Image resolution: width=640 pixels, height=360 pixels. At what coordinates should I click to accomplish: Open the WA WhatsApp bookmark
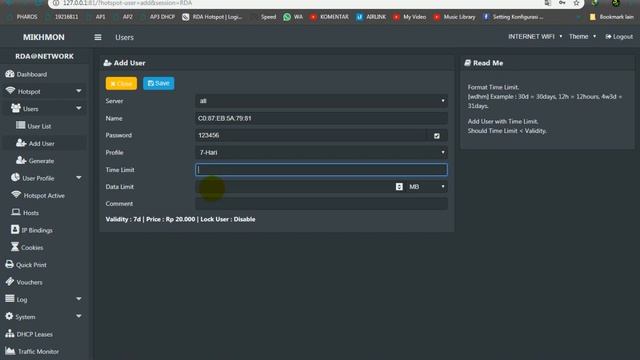pyautogui.click(x=293, y=17)
